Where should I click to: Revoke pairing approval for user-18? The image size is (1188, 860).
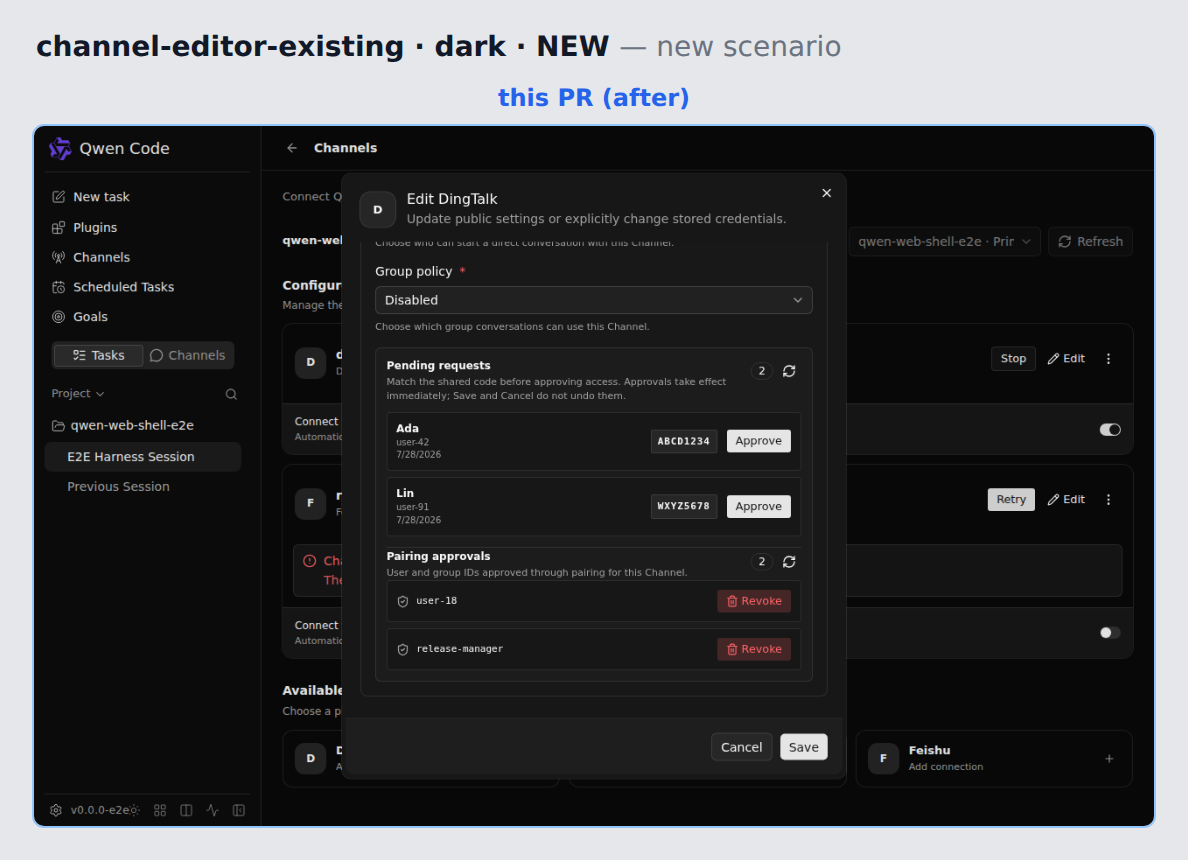754,601
